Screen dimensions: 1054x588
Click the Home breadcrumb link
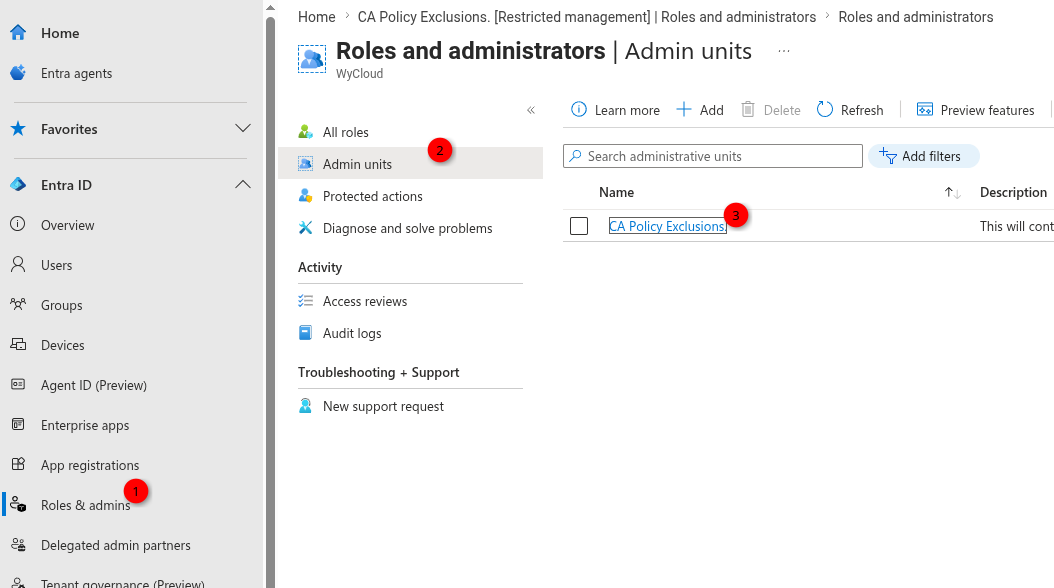pos(317,17)
